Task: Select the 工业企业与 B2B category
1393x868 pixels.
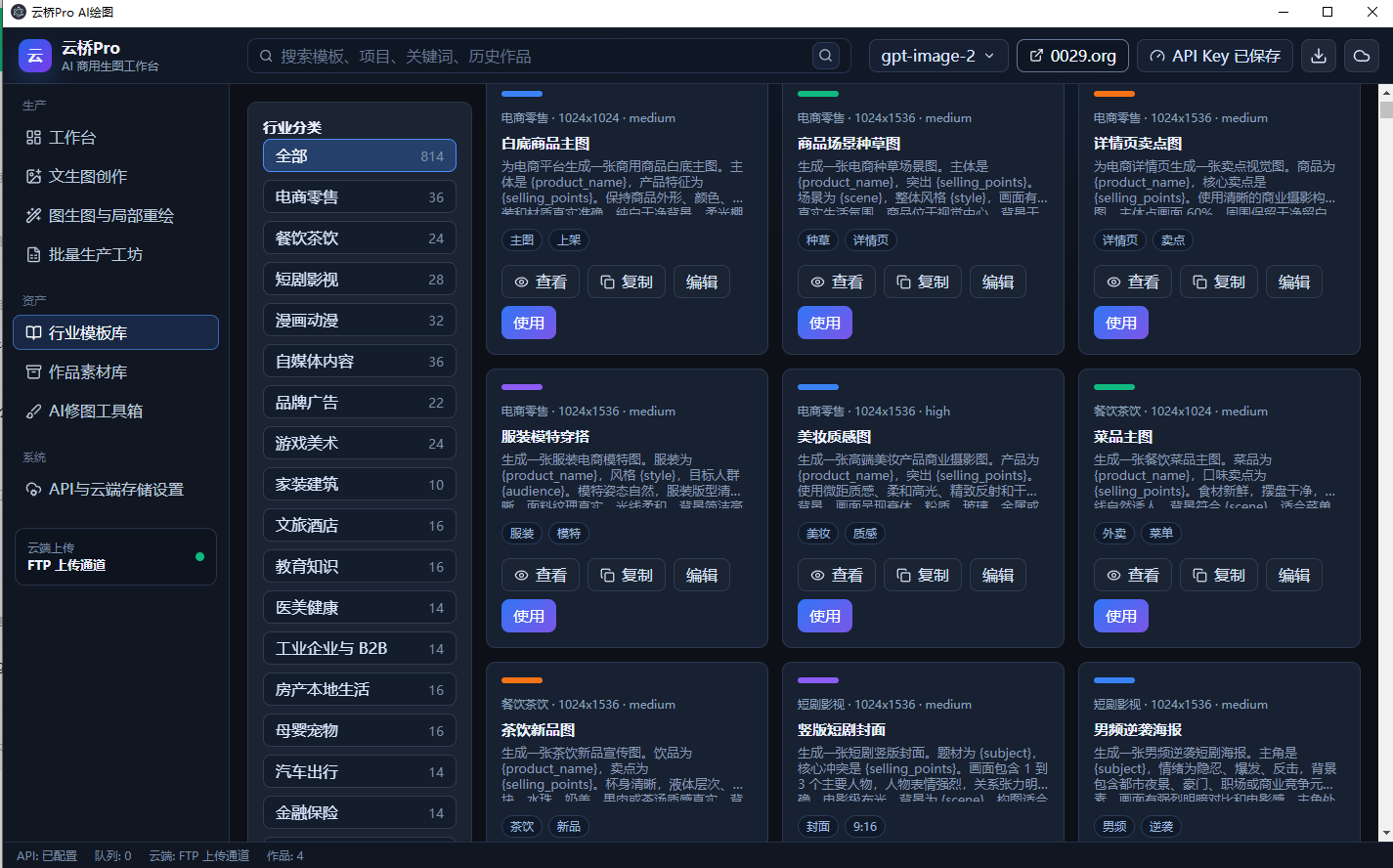Action: 360,648
